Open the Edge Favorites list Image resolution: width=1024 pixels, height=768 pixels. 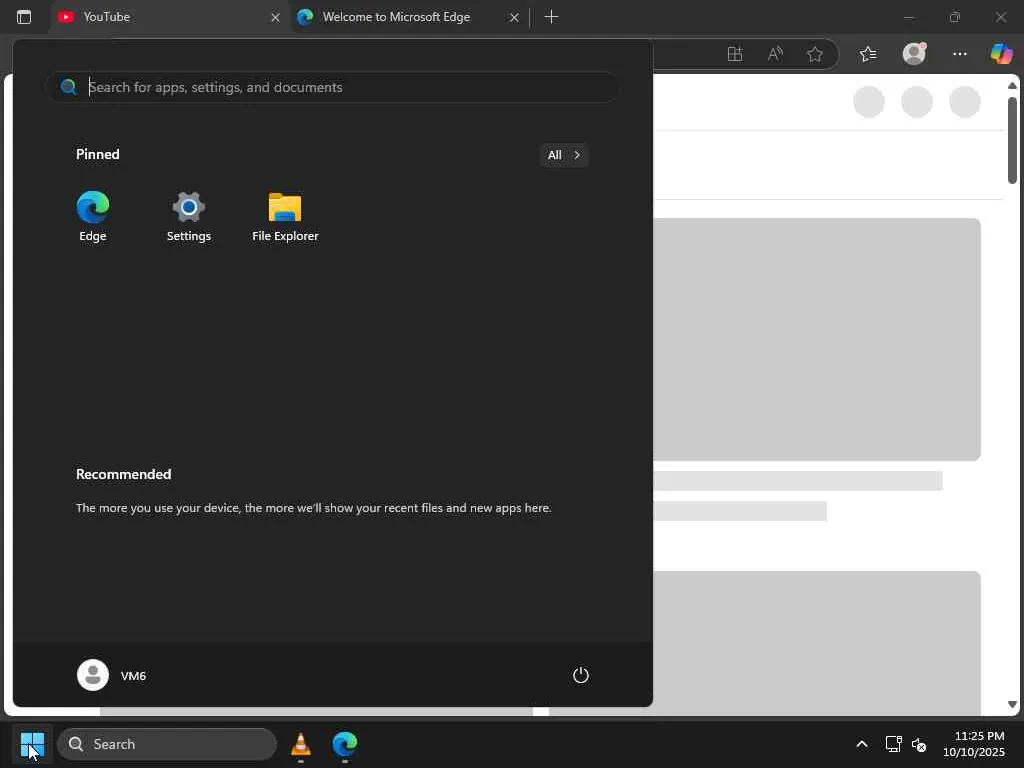coord(868,54)
